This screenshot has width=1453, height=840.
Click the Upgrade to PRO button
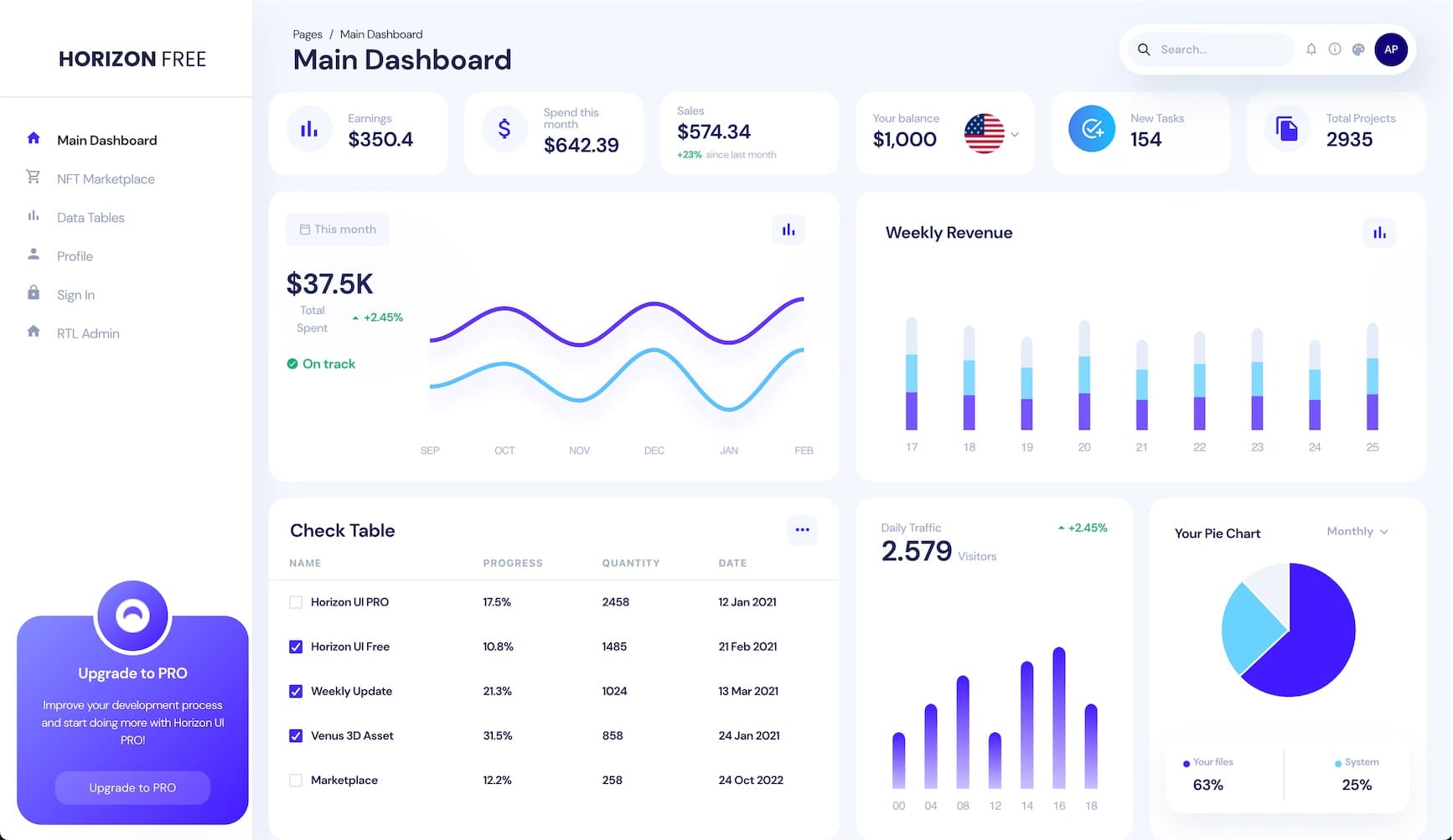[x=132, y=787]
